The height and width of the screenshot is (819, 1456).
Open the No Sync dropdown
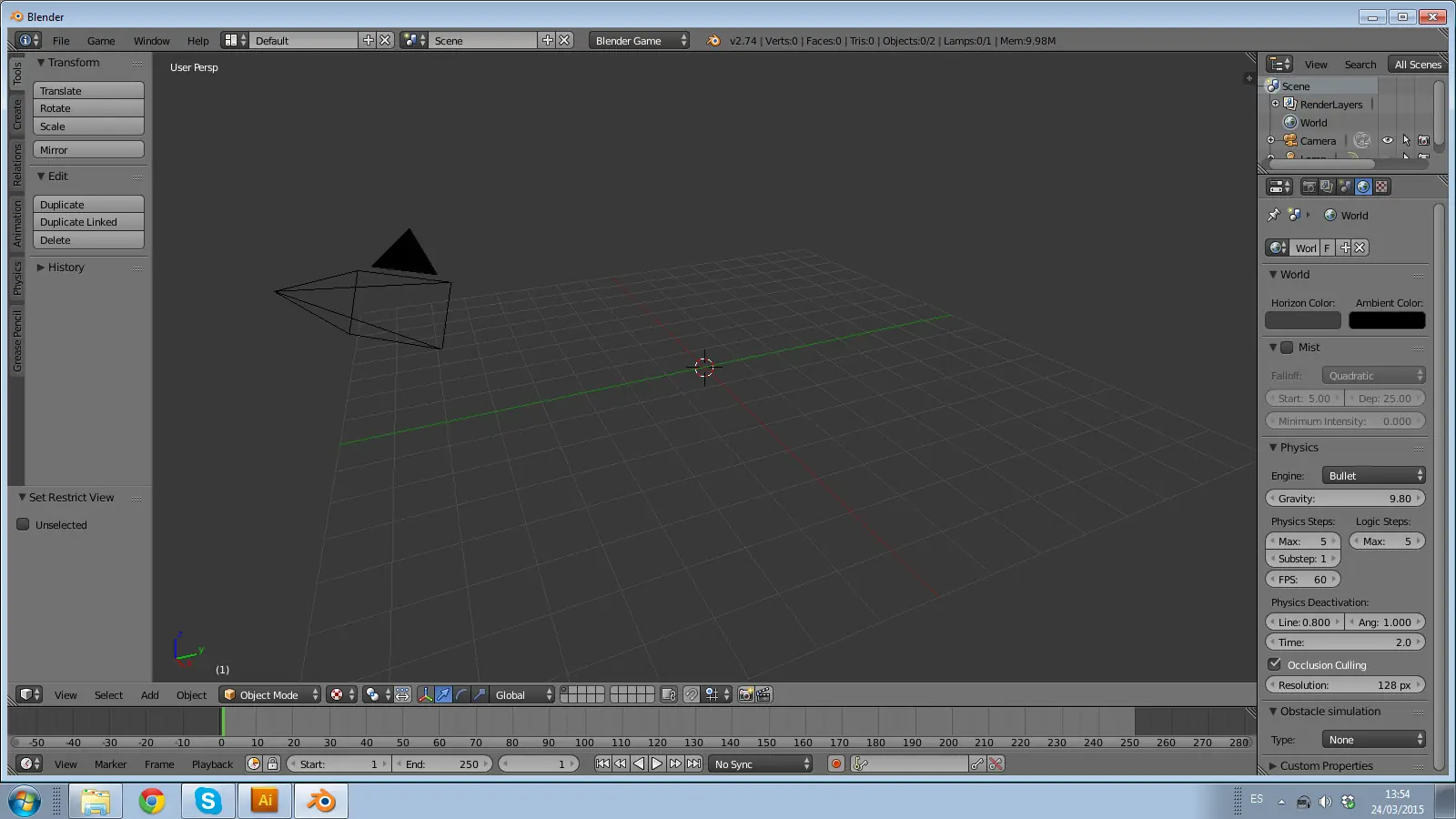(x=761, y=763)
